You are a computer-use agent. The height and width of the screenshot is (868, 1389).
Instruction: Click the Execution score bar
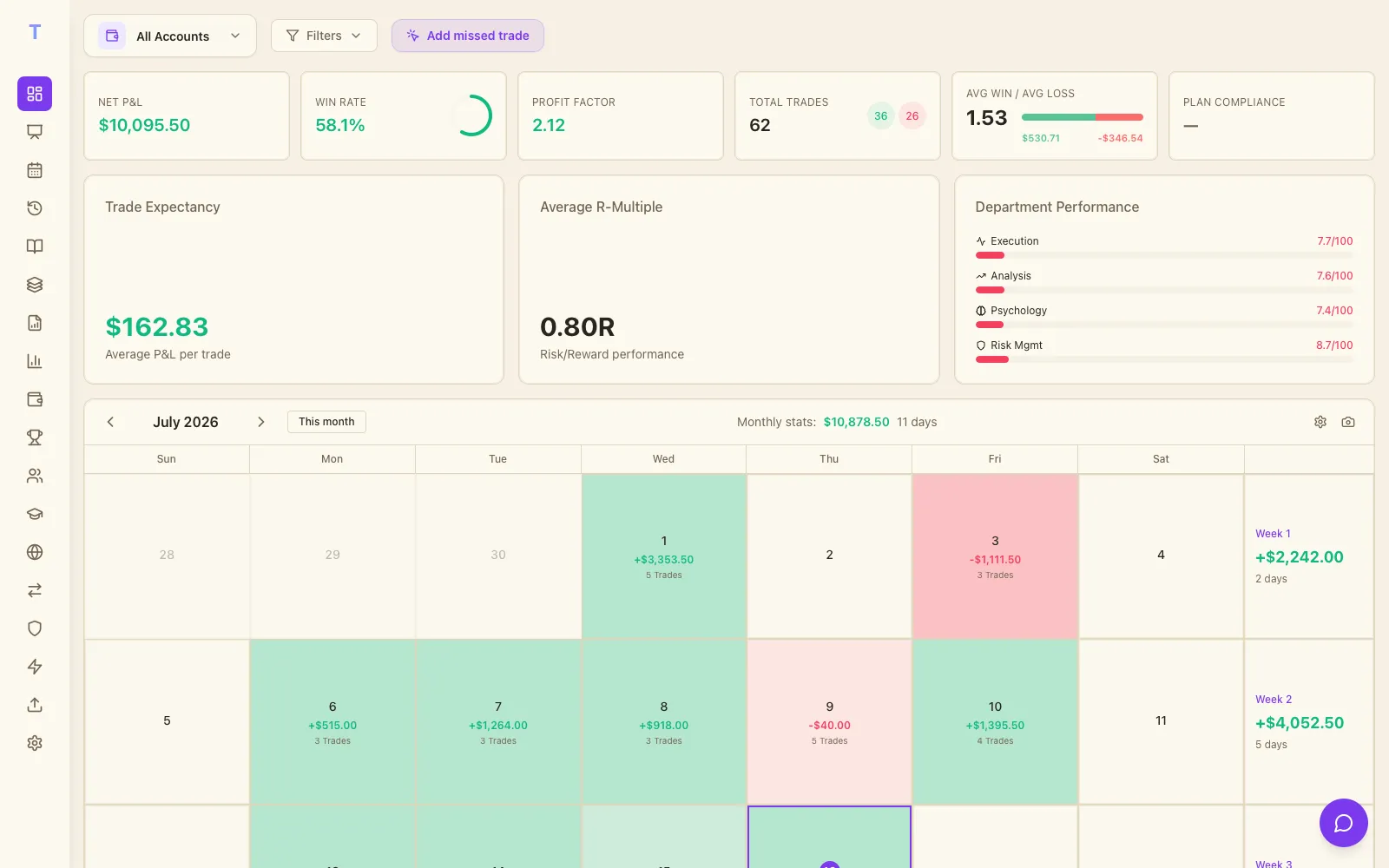(x=1164, y=255)
